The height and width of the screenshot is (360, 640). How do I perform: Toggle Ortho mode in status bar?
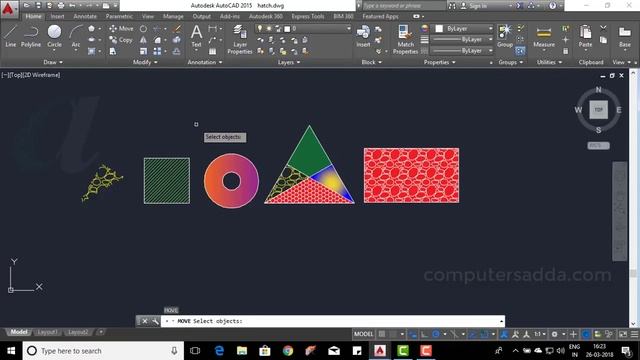click(424, 334)
